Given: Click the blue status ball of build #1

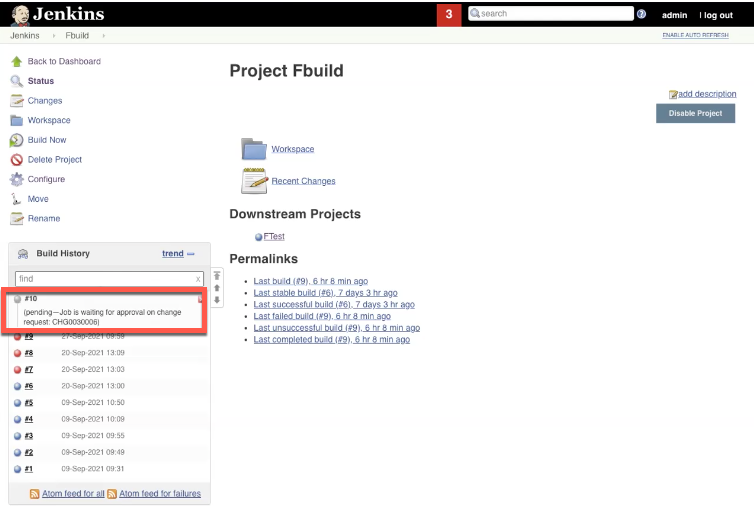Looking at the screenshot, I should [x=18, y=469].
